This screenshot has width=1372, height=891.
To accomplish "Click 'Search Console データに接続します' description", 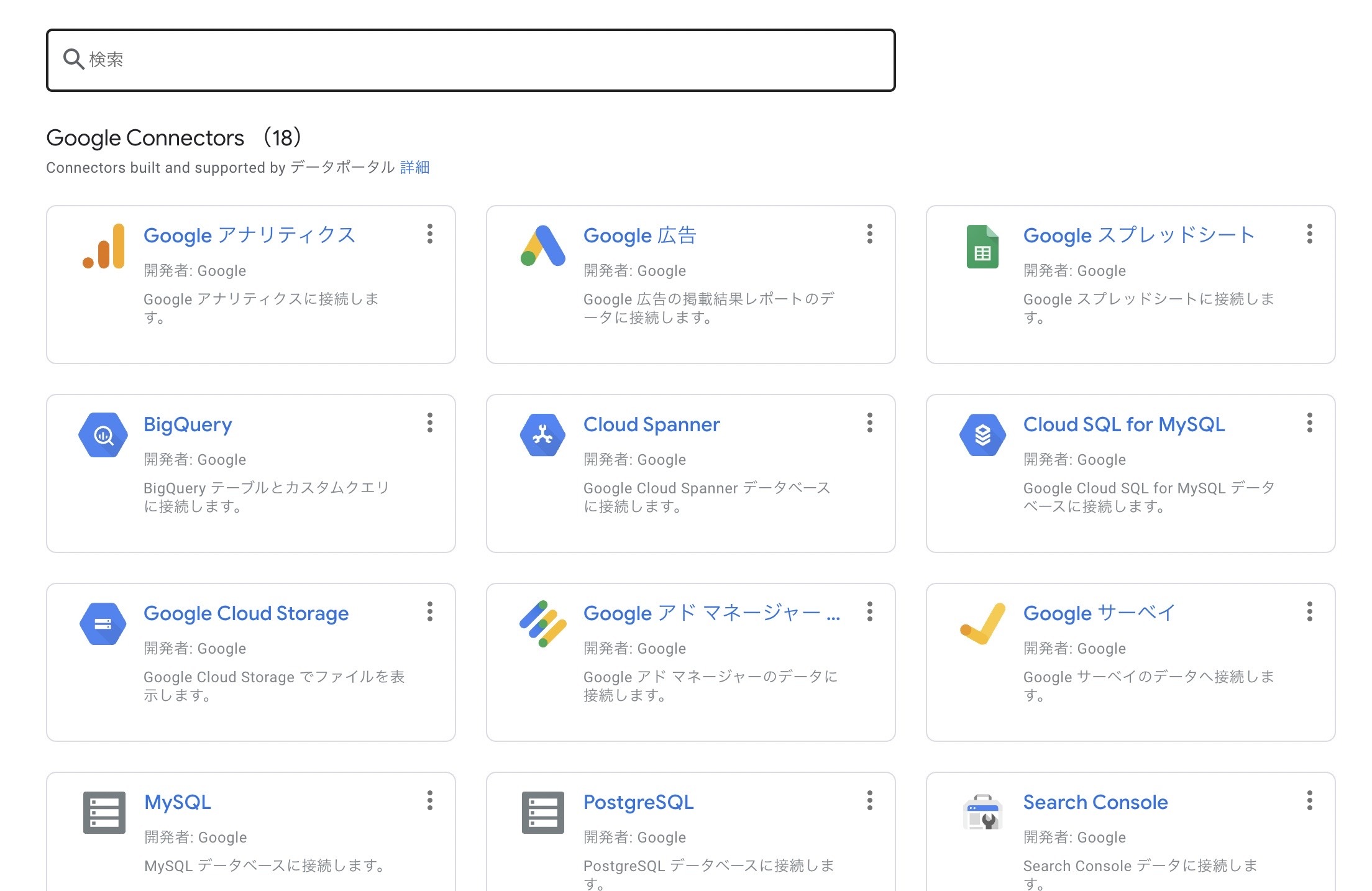I will coord(1140,874).
